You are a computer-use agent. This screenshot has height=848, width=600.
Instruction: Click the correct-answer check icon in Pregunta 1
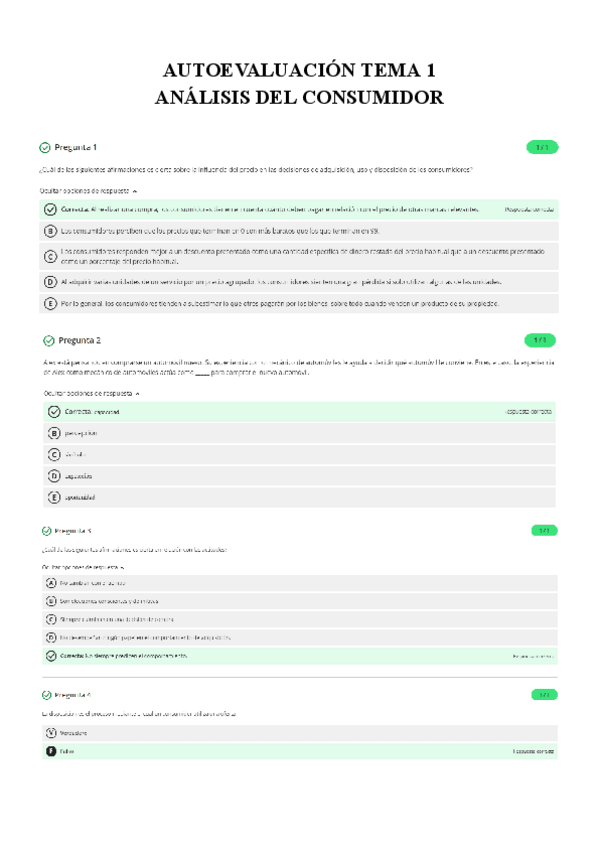pyautogui.click(x=50, y=209)
